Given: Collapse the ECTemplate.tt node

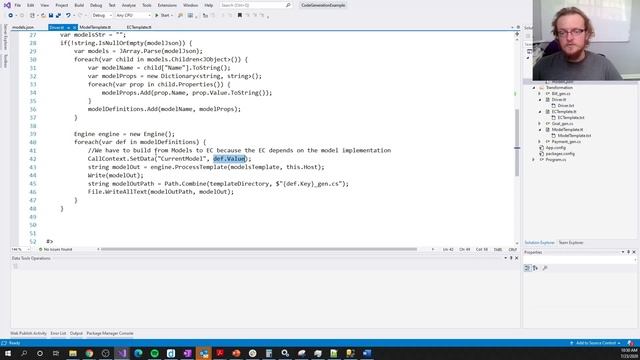Looking at the screenshot, I should tap(540, 111).
